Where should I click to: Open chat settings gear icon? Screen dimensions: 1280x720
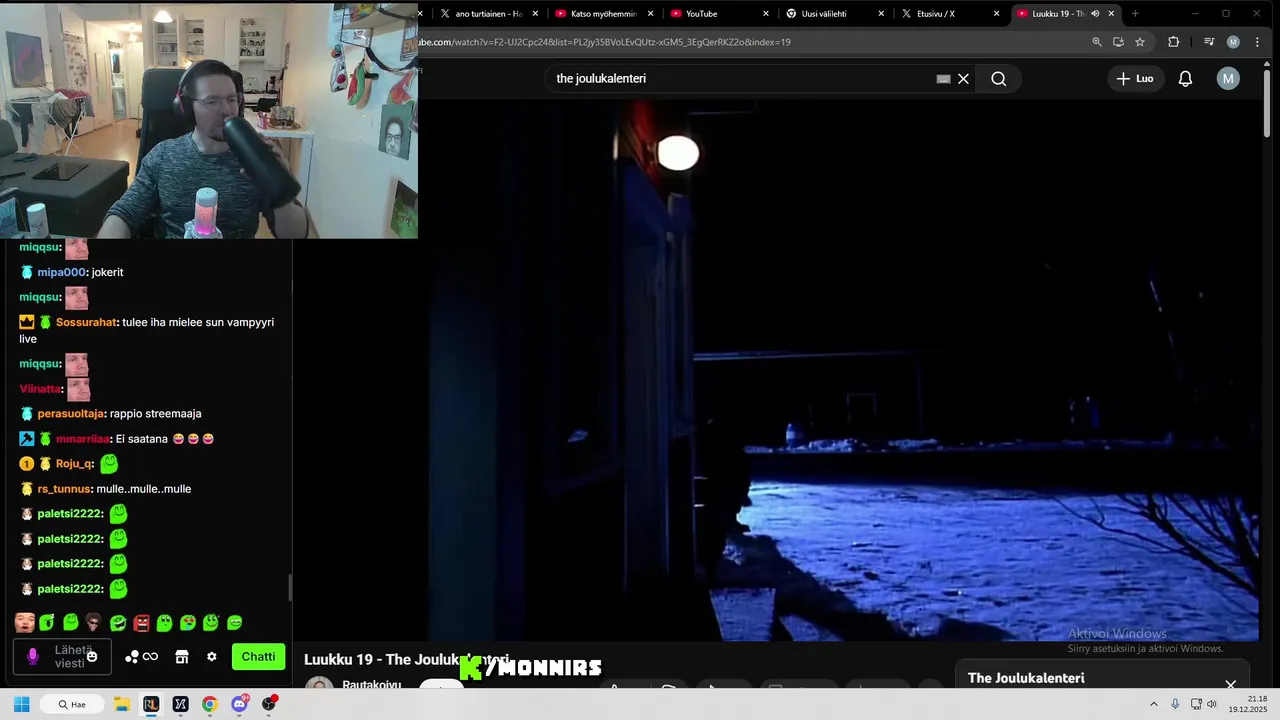[211, 657]
